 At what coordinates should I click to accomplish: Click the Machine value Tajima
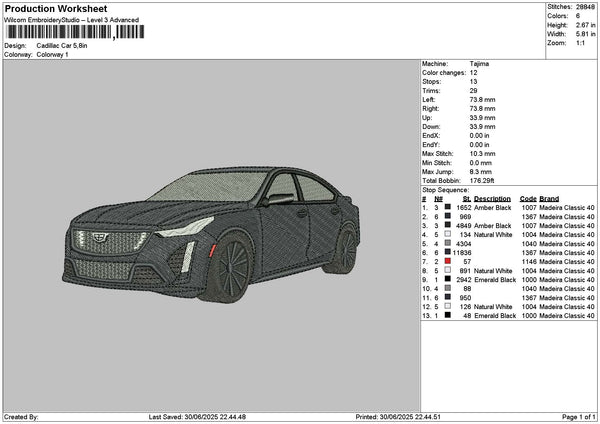click(479, 63)
